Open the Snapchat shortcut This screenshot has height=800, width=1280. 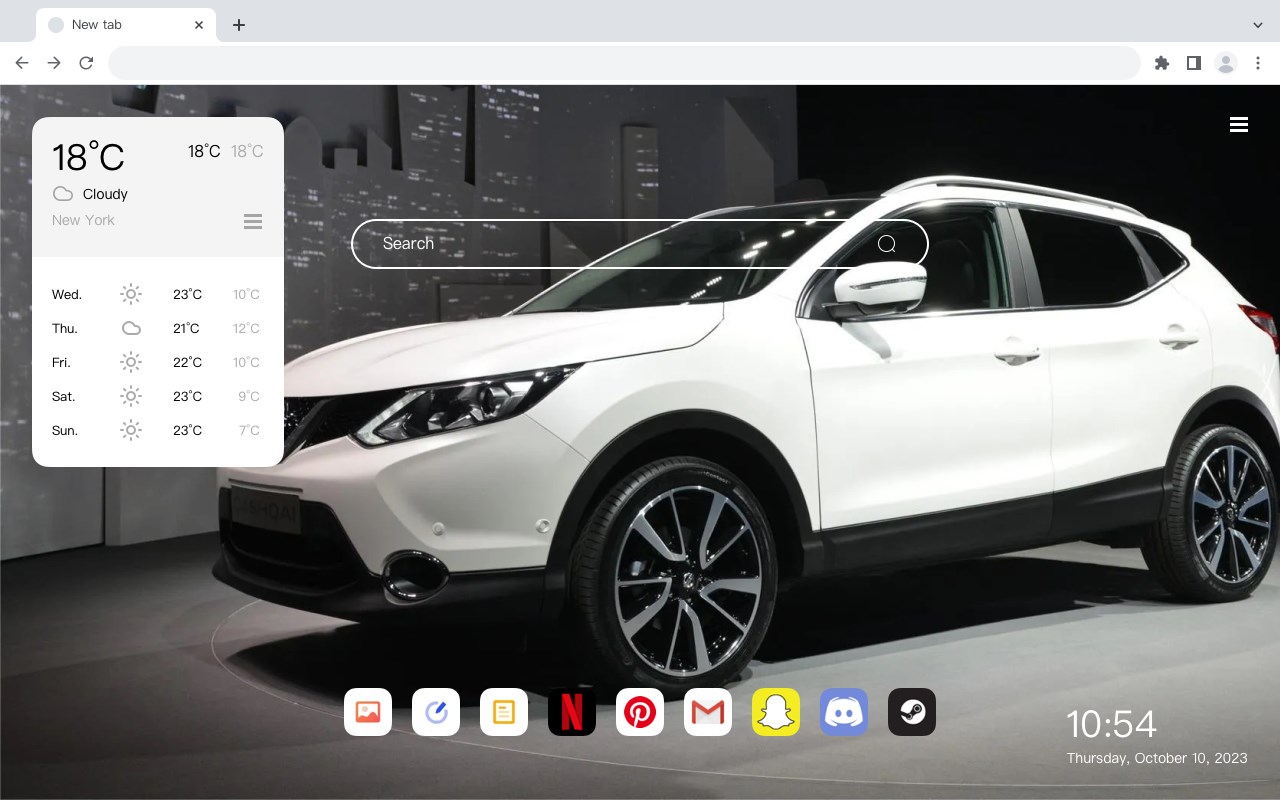click(x=776, y=712)
